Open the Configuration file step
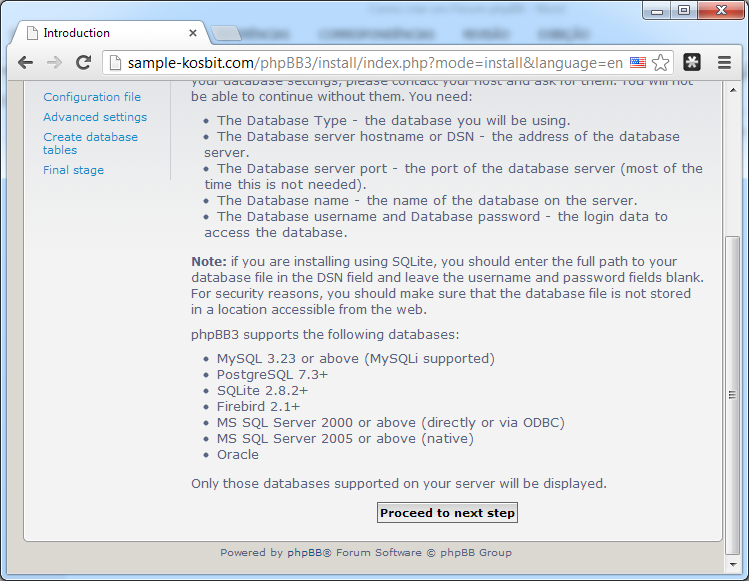Image resolution: width=749 pixels, height=581 pixels. pos(92,97)
